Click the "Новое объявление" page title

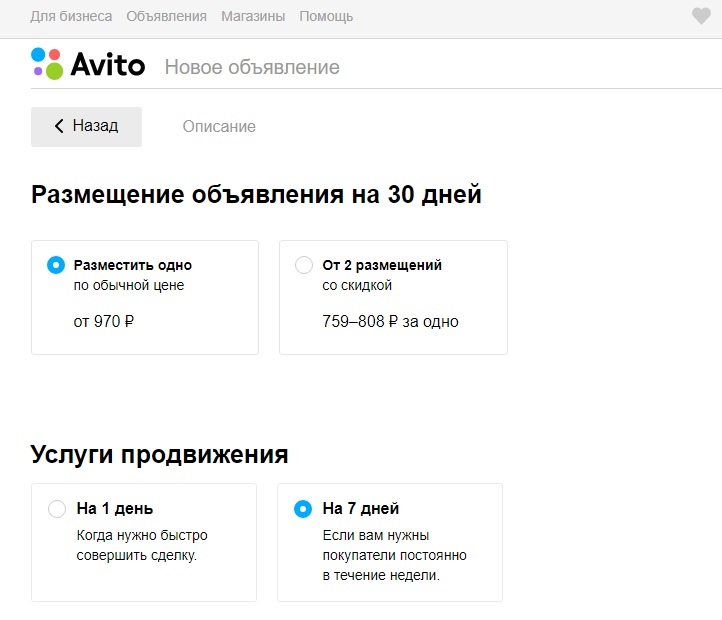252,68
